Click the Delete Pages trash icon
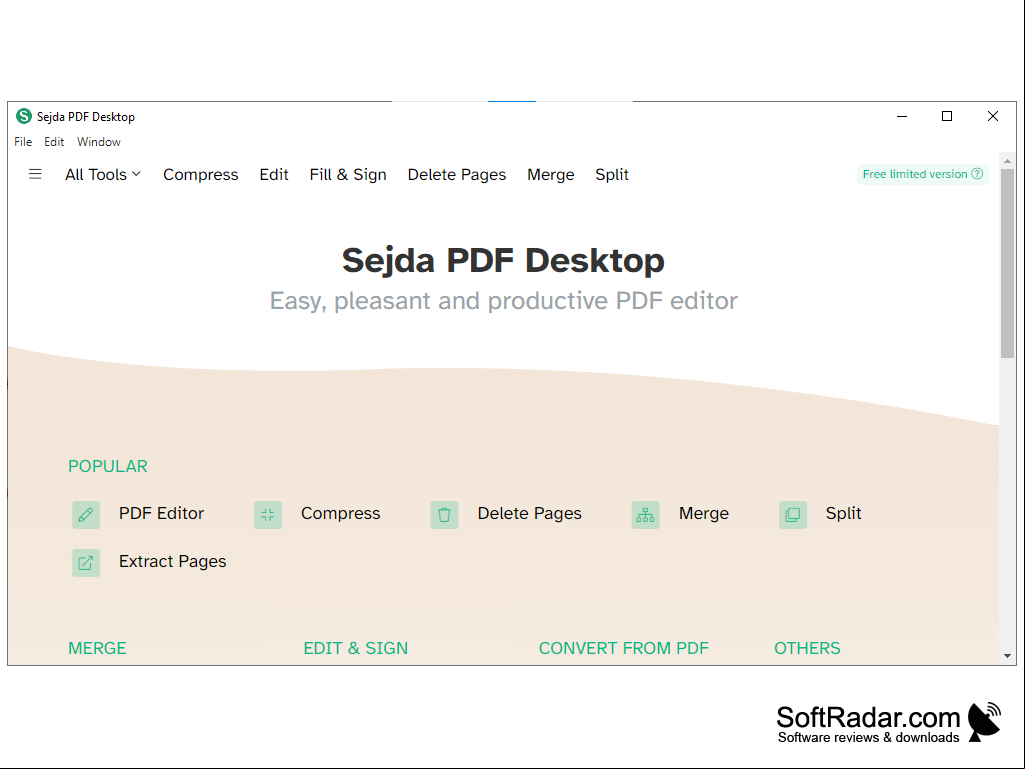This screenshot has width=1025, height=769. pos(445,515)
